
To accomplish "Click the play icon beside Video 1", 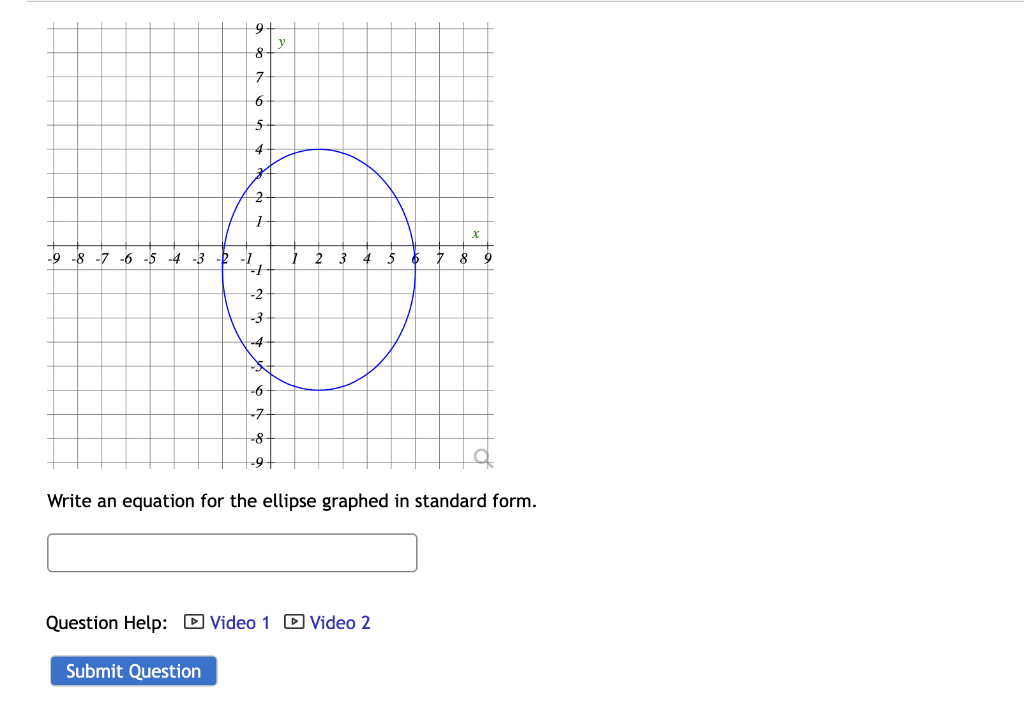I will (192, 622).
